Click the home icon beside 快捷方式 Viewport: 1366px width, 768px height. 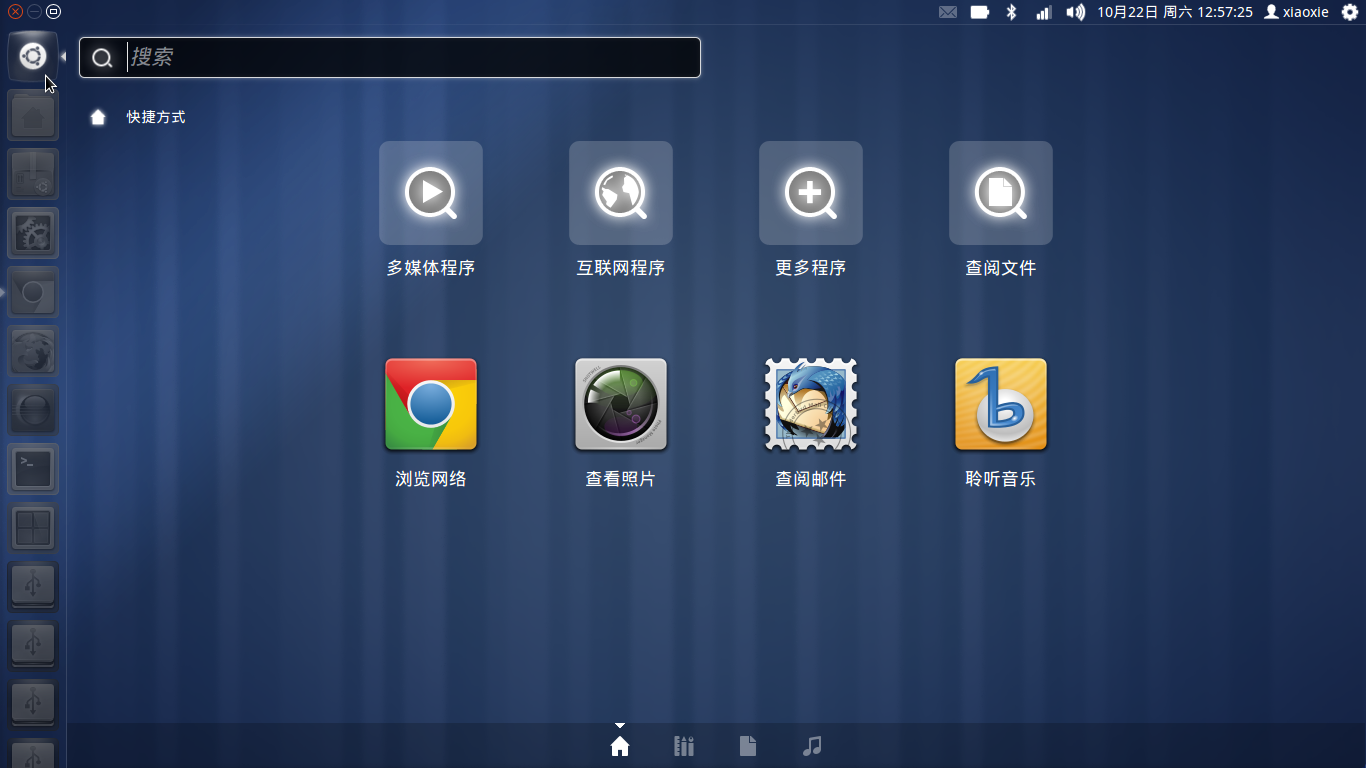(98, 117)
